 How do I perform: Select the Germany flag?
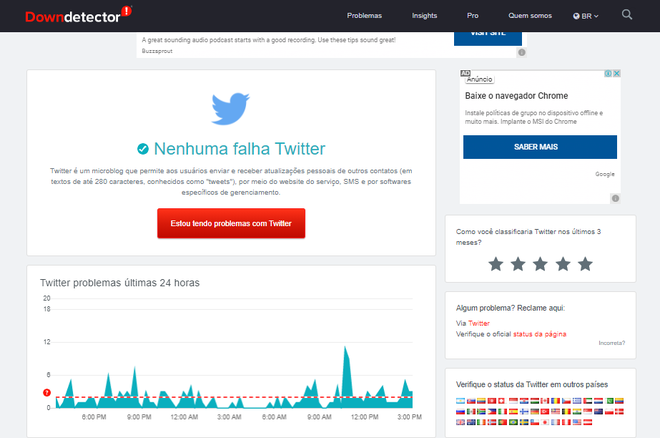[x=535, y=411]
